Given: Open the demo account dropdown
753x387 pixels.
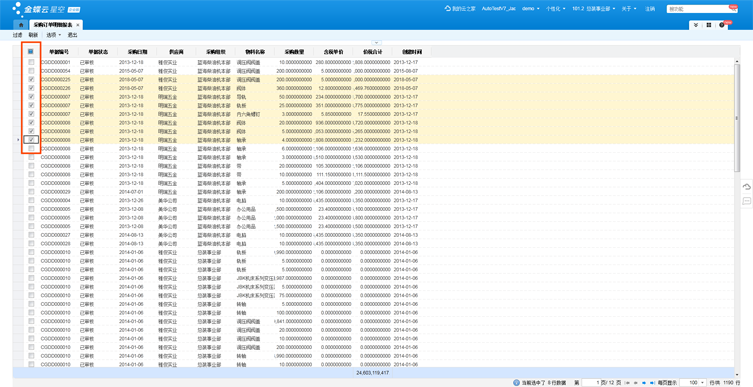Looking at the screenshot, I should (531, 9).
